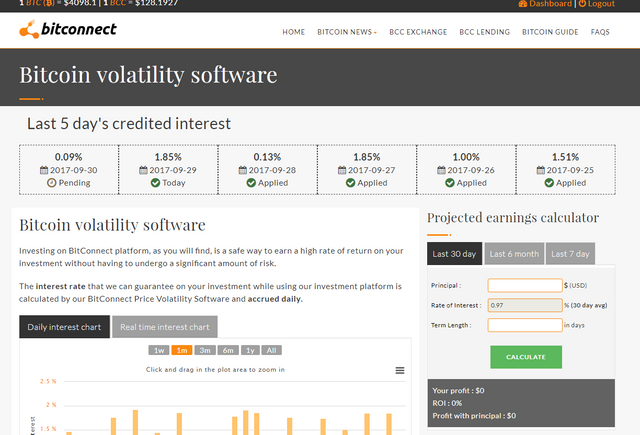Focus the Principal input field

[525, 285]
